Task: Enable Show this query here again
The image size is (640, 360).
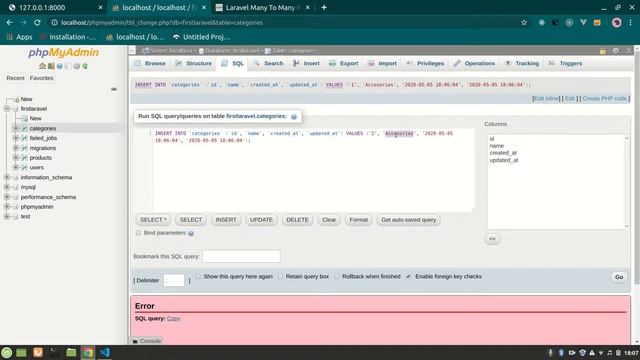Action: [x=198, y=276]
